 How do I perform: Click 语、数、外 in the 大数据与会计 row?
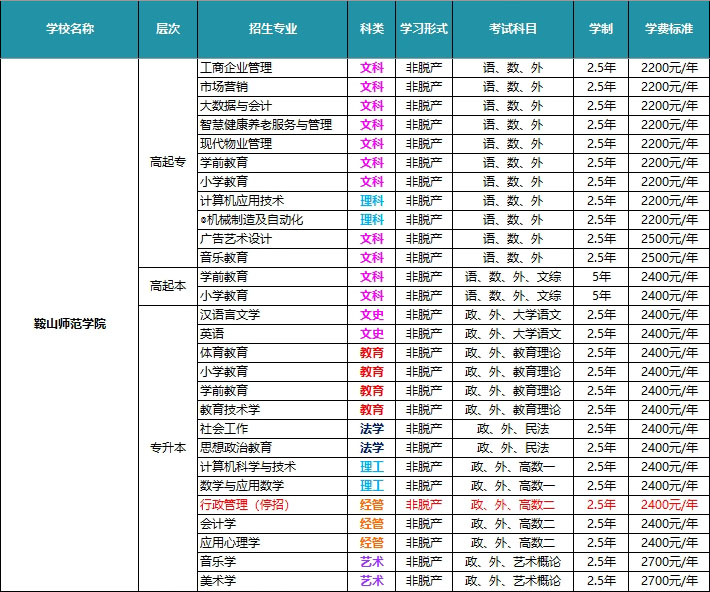point(513,106)
